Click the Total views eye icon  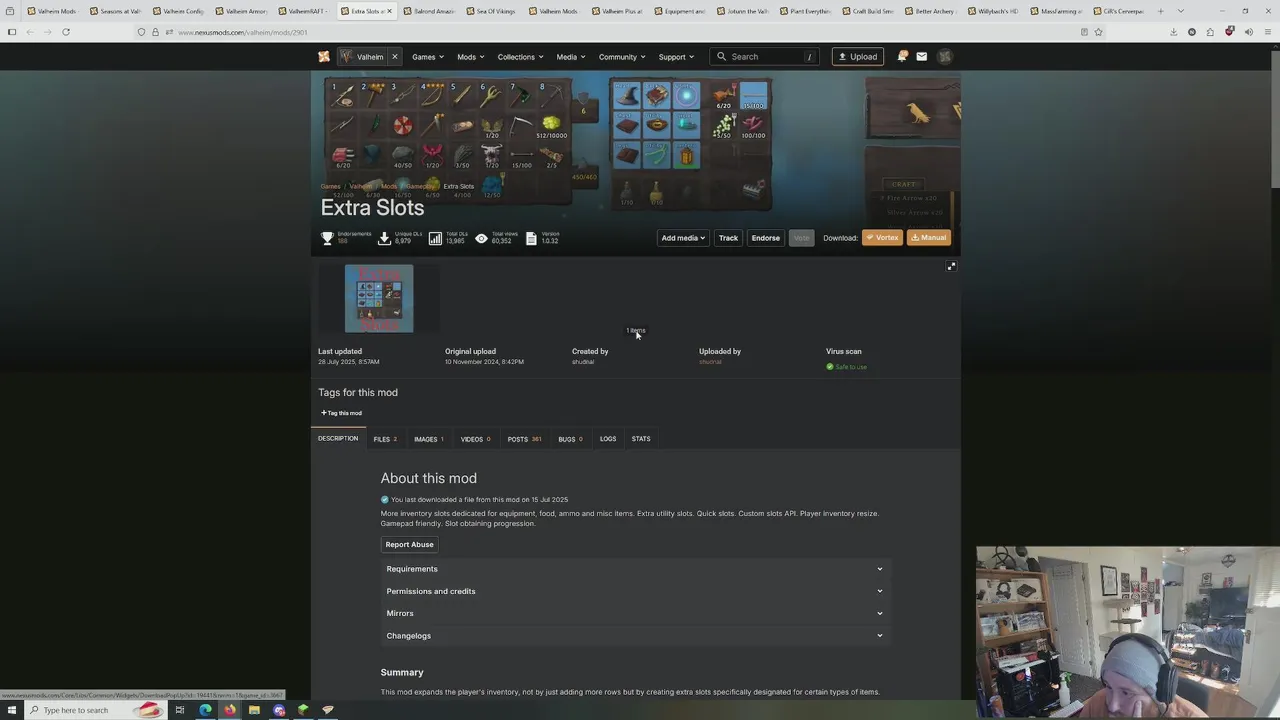(481, 238)
